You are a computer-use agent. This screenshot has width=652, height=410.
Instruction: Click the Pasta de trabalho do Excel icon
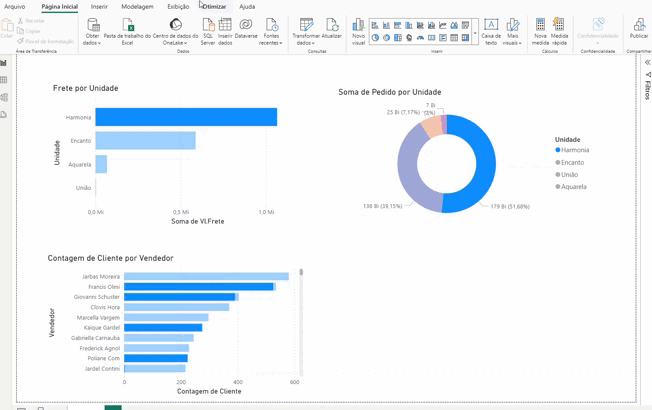(x=127, y=25)
